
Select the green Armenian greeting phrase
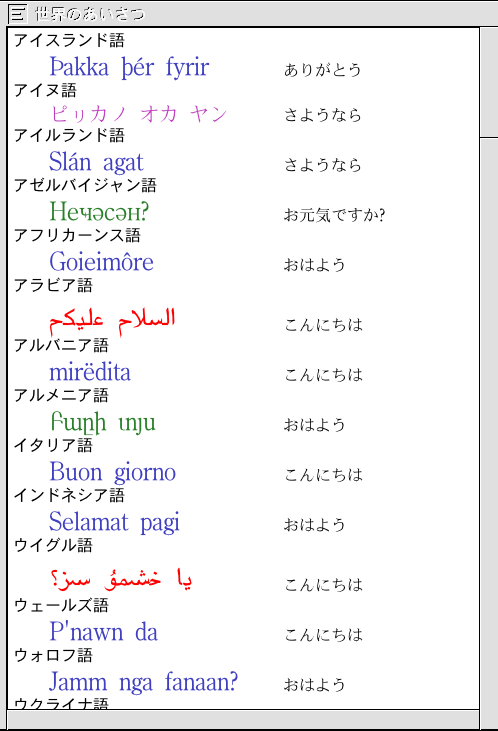103,423
